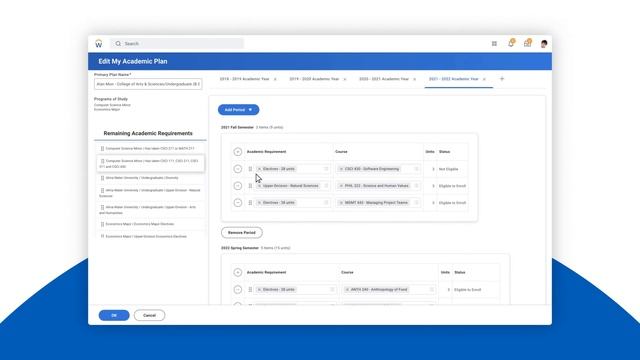Expand the Add Period dropdown button
Image resolution: width=640 pixels, height=360 pixels.
point(238,110)
